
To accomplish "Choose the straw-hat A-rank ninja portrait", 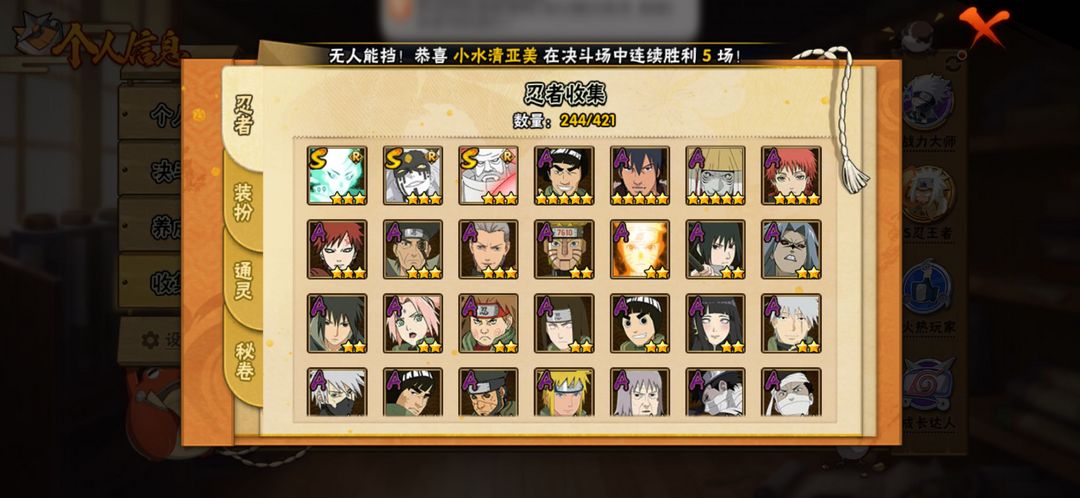I will pyautogui.click(x=716, y=175).
